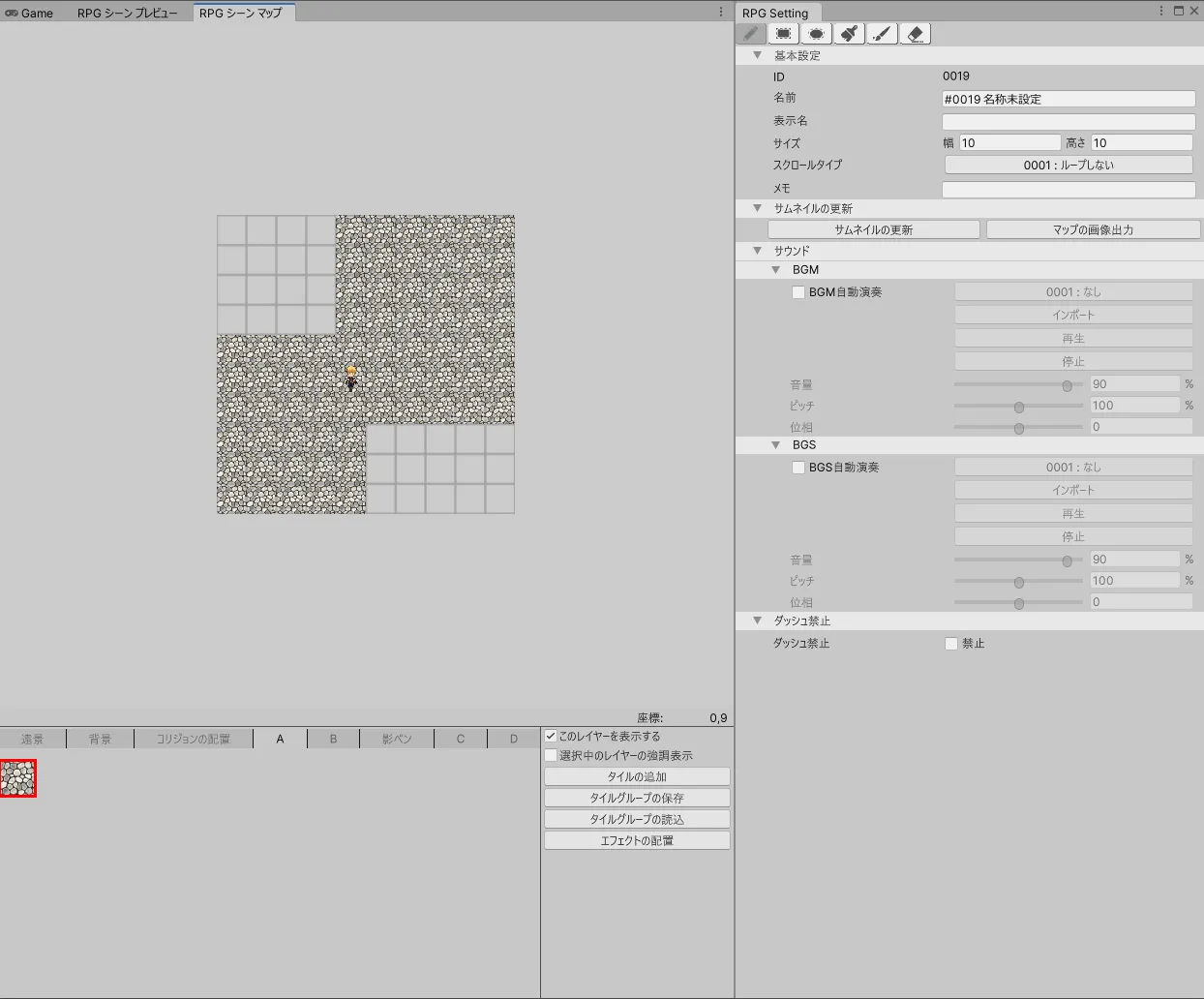Switch to the RPG シーン プレビュー tab
Viewport: 1204px width, 999px height.
pyautogui.click(x=128, y=14)
